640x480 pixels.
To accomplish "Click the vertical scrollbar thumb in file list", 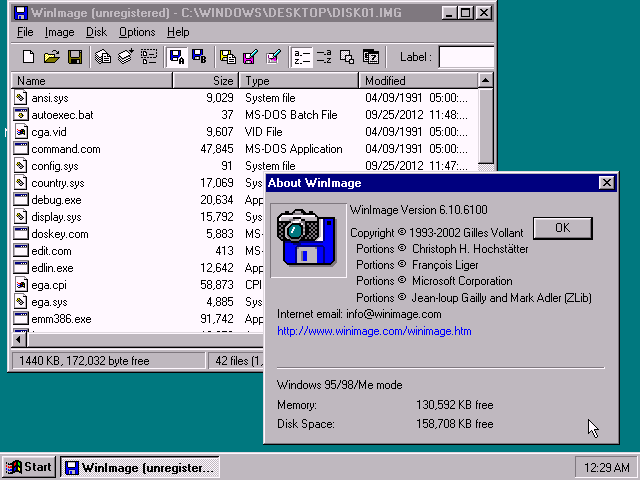I will (x=485, y=126).
